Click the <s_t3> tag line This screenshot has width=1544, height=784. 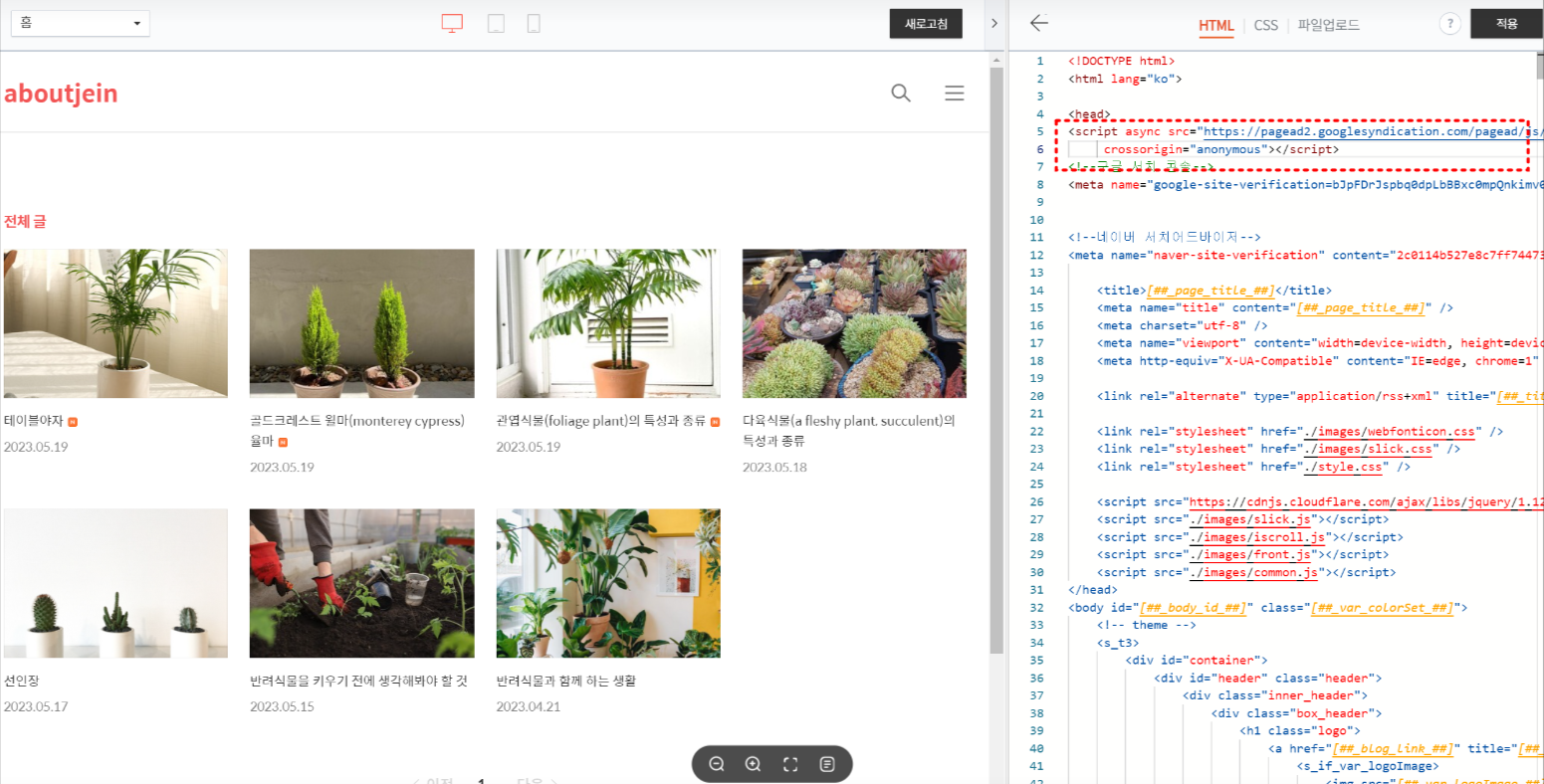pyautogui.click(x=1118, y=643)
